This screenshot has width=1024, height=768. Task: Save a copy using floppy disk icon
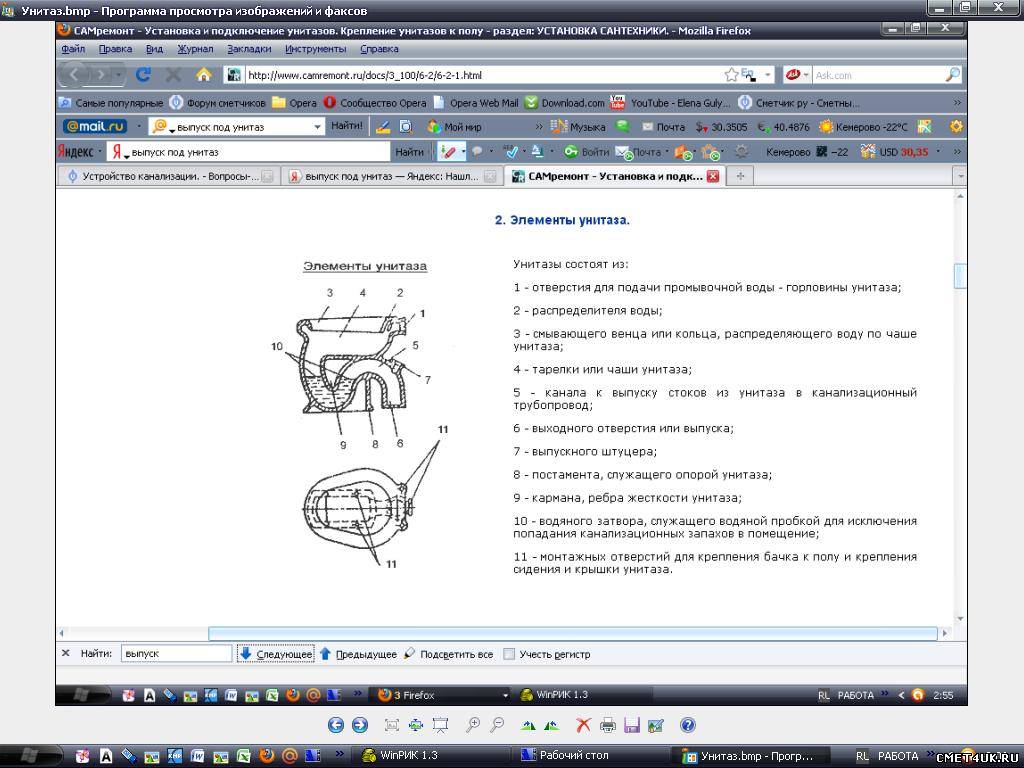[x=631, y=725]
